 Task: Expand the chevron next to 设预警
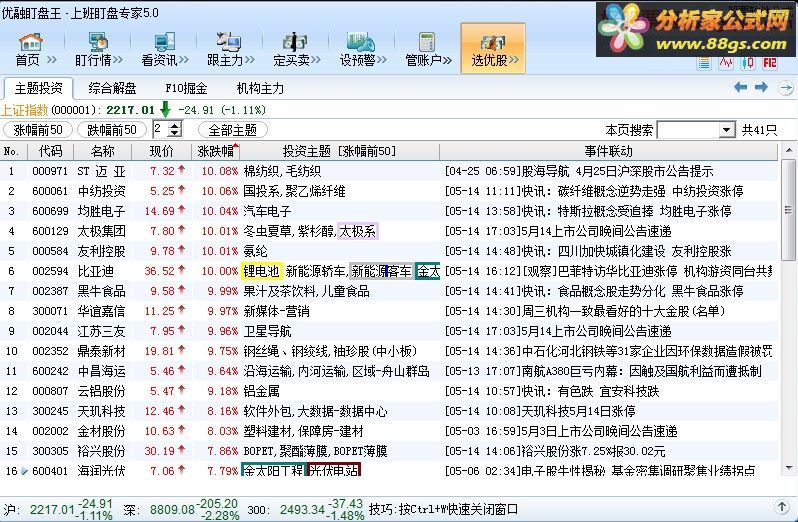[381, 60]
